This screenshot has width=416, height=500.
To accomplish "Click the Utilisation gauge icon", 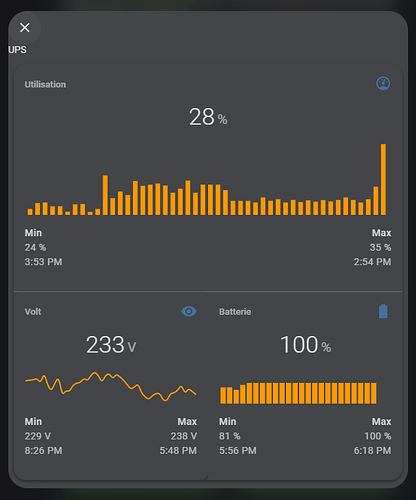I will pyautogui.click(x=383, y=83).
